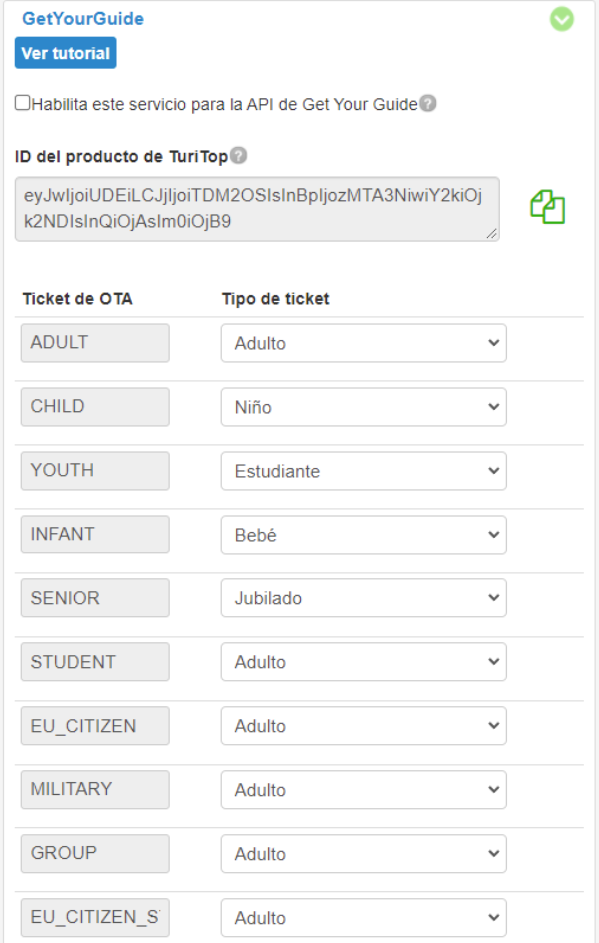Open the ADULT ticket type dropdown
599x943 pixels.
coord(363,343)
